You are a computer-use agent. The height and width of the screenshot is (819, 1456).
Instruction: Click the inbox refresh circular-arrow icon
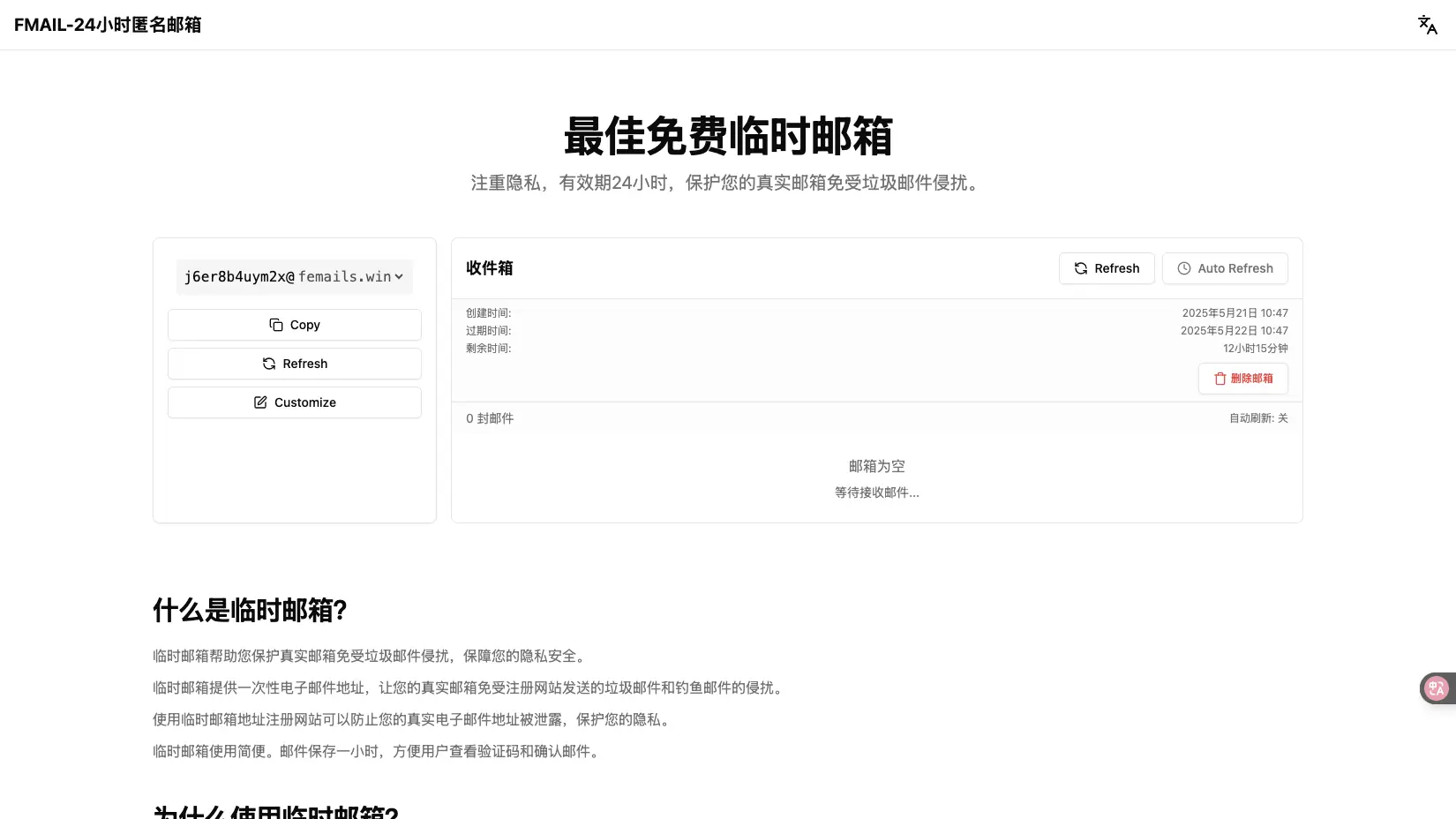click(x=1082, y=268)
